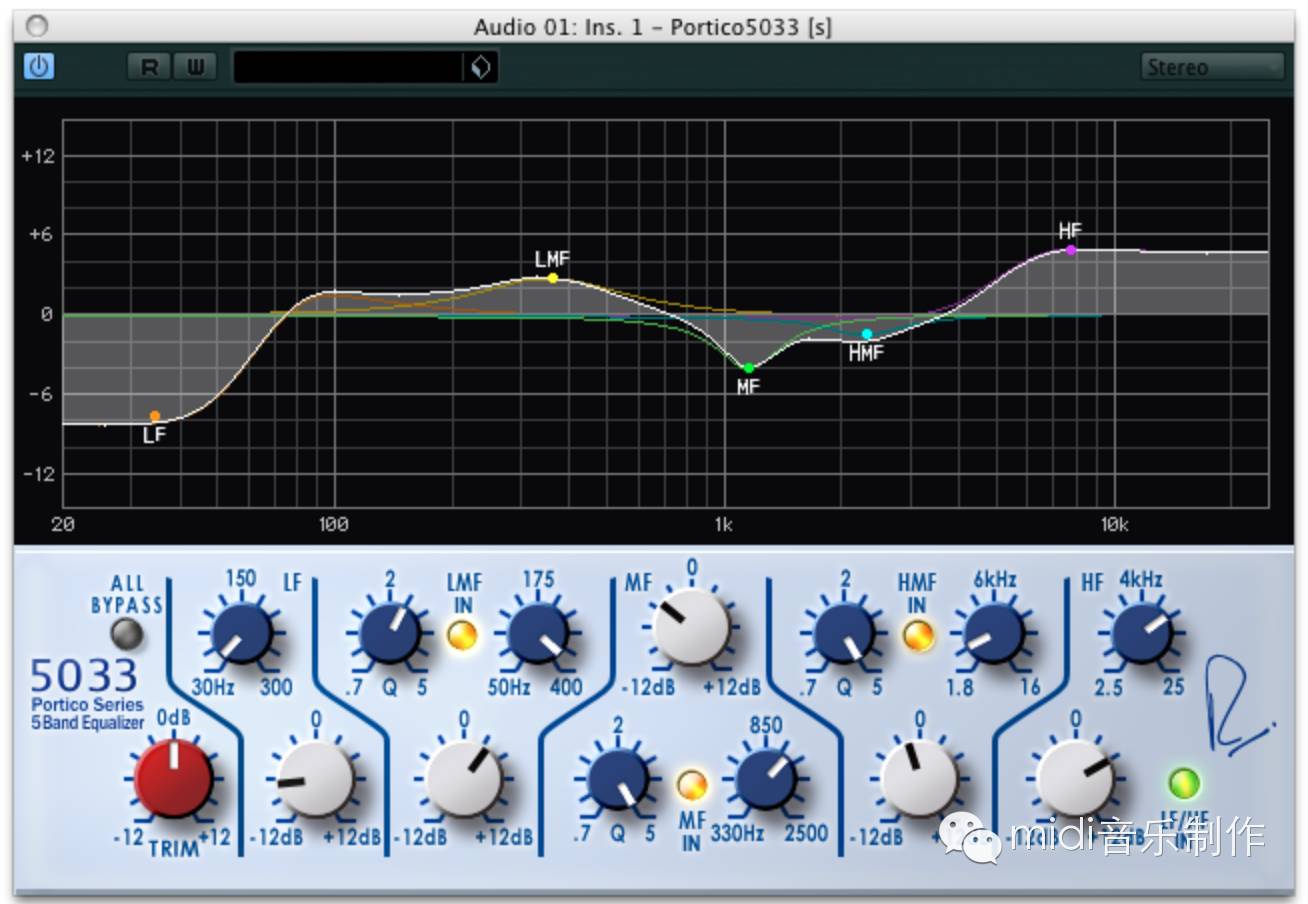Select the magenta HF band point

tap(1071, 250)
